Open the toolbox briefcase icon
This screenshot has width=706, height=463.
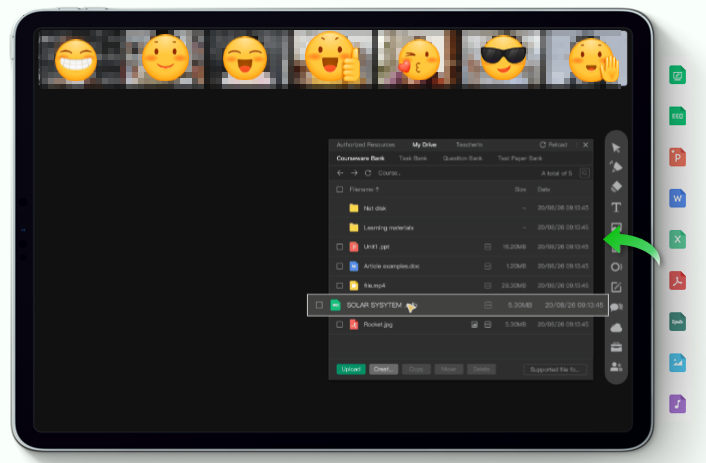coord(616,347)
